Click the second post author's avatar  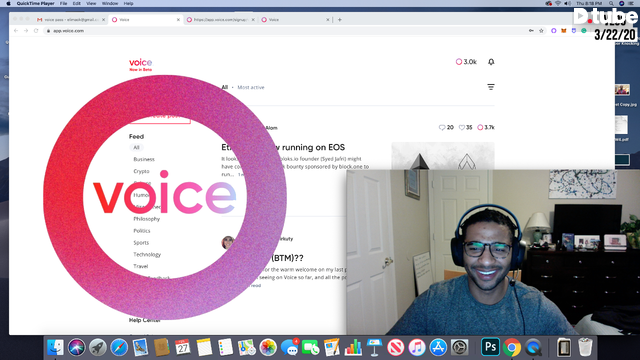point(228,242)
